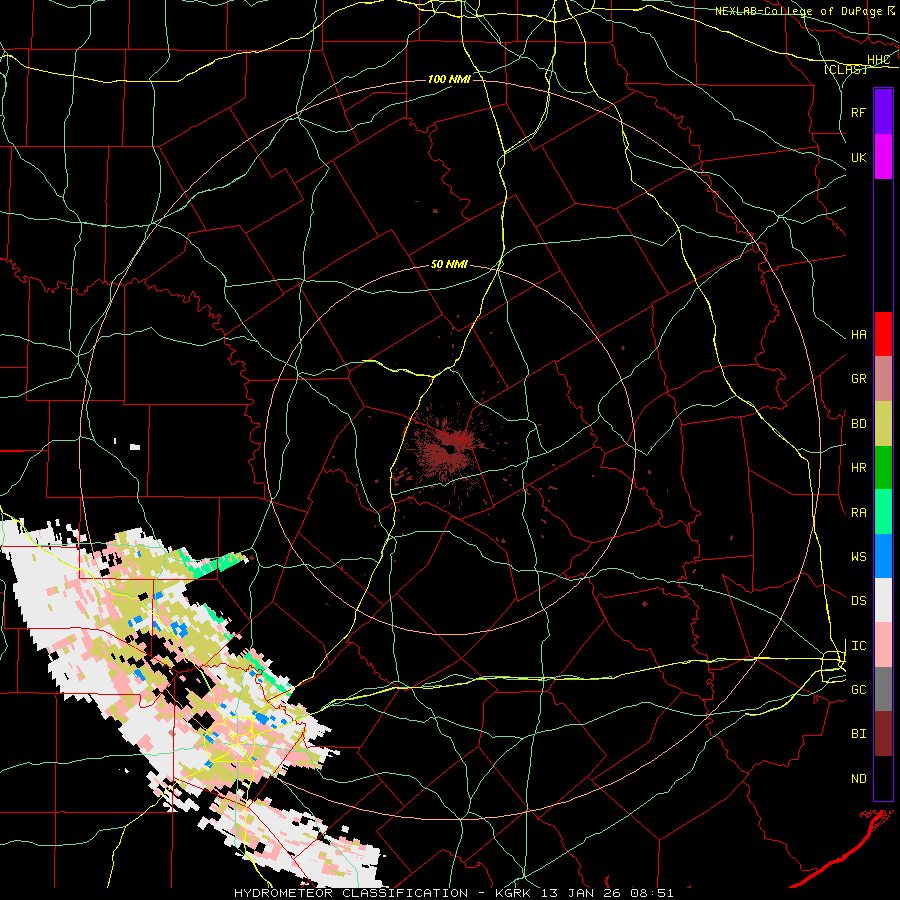Click the RA legend label
The width and height of the screenshot is (900, 900).
coord(858,513)
